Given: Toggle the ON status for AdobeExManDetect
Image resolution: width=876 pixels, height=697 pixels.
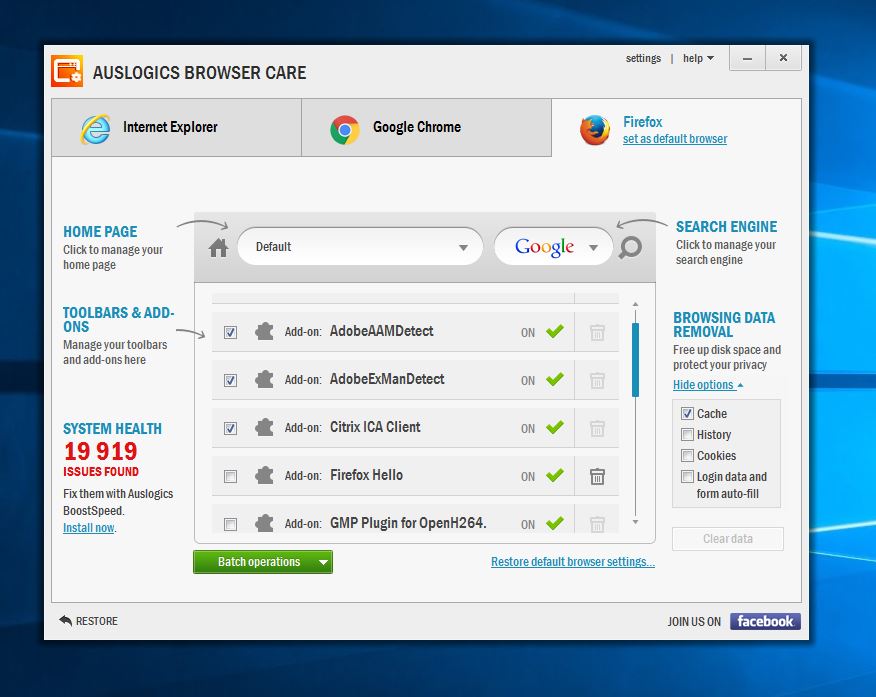Looking at the screenshot, I should (x=528, y=380).
